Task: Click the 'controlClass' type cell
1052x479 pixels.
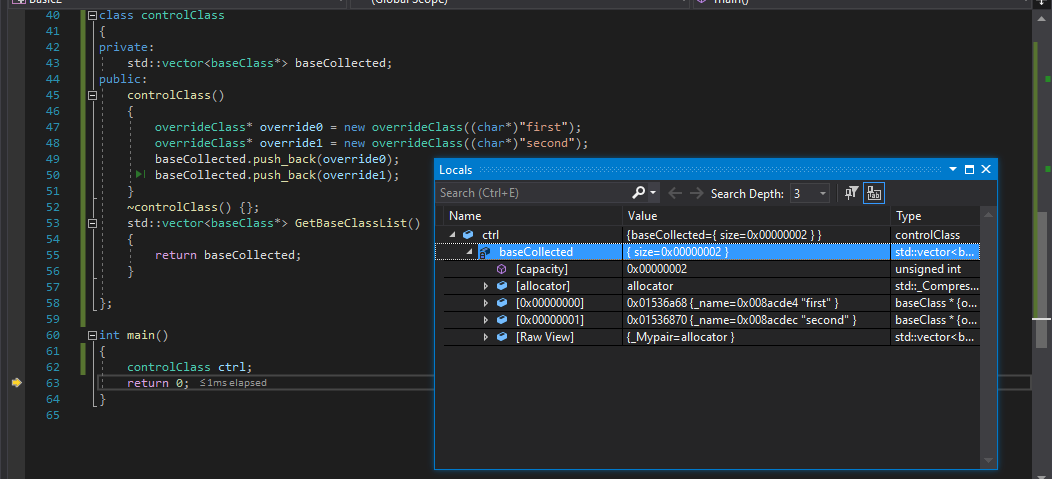Action: (x=928, y=235)
